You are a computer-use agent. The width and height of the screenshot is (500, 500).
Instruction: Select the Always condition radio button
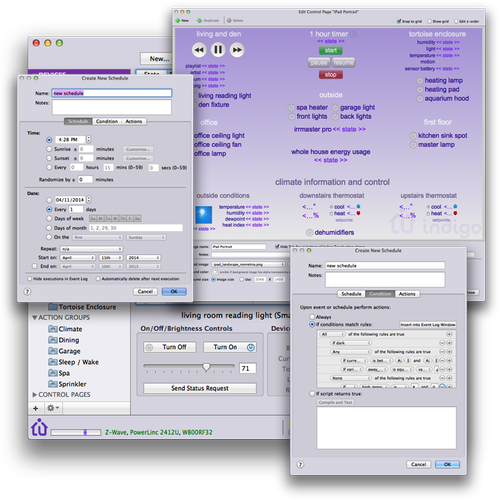(312, 317)
